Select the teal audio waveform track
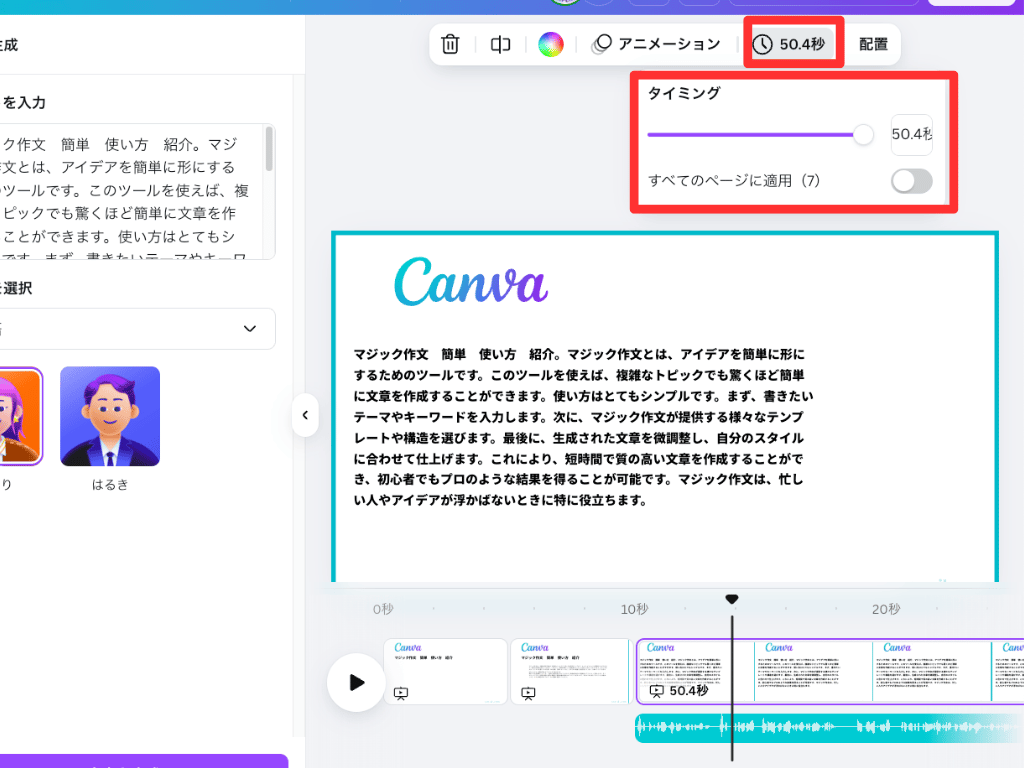The width and height of the screenshot is (1024, 768). [829, 728]
